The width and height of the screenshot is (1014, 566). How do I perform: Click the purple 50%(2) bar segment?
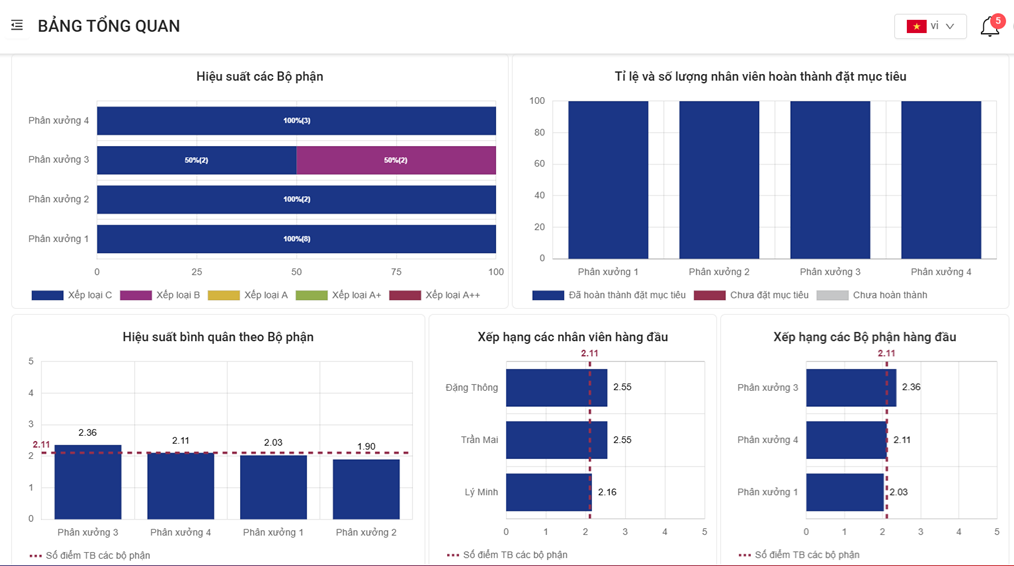(396, 160)
